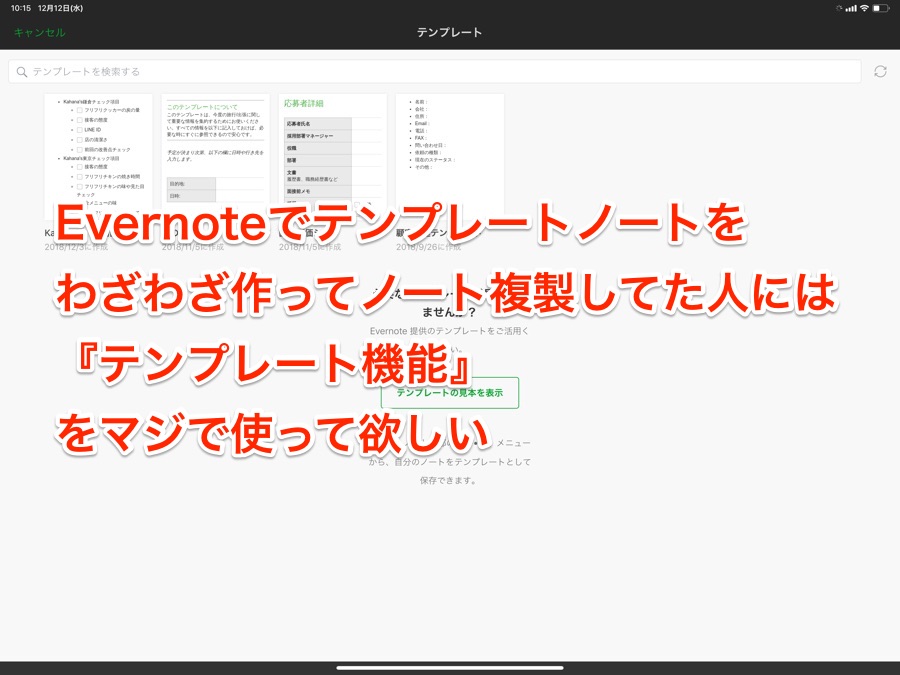Tap the cellular signal icon

[x=851, y=8]
